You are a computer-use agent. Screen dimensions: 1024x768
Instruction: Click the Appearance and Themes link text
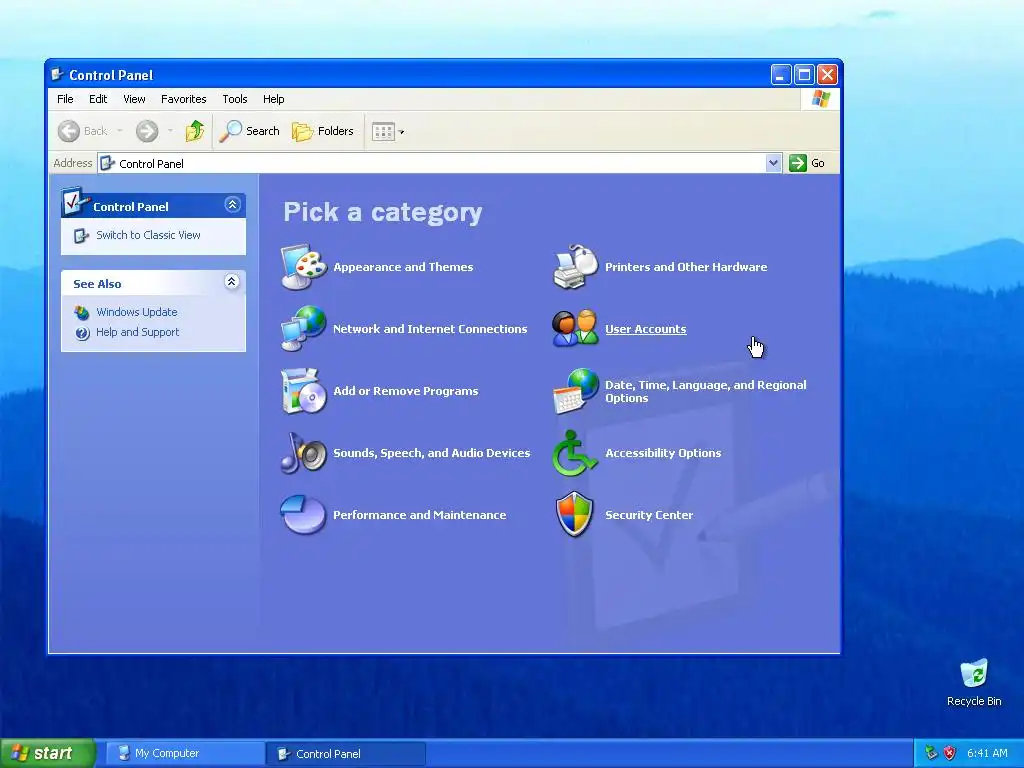click(x=403, y=267)
